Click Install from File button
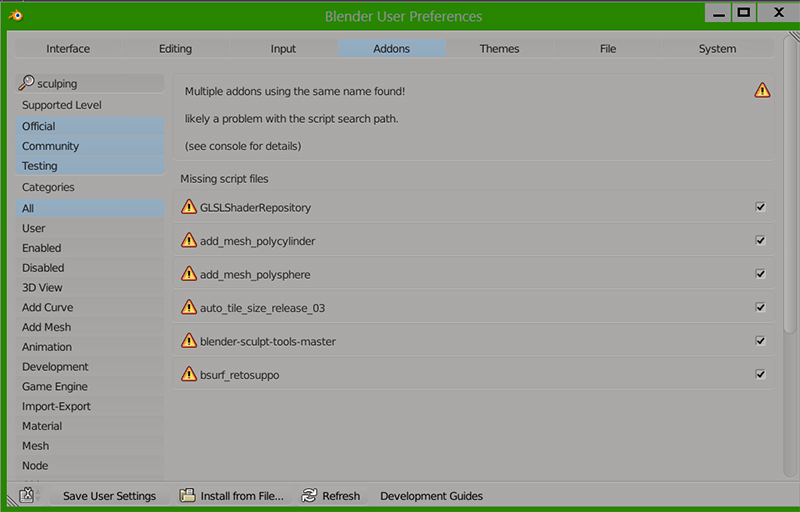This screenshot has width=800, height=512. [x=232, y=496]
